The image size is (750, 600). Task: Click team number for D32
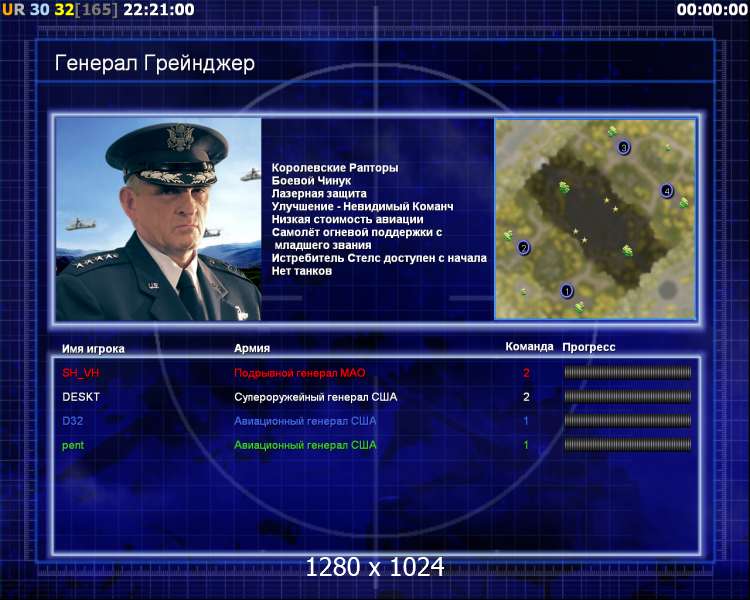(526, 421)
